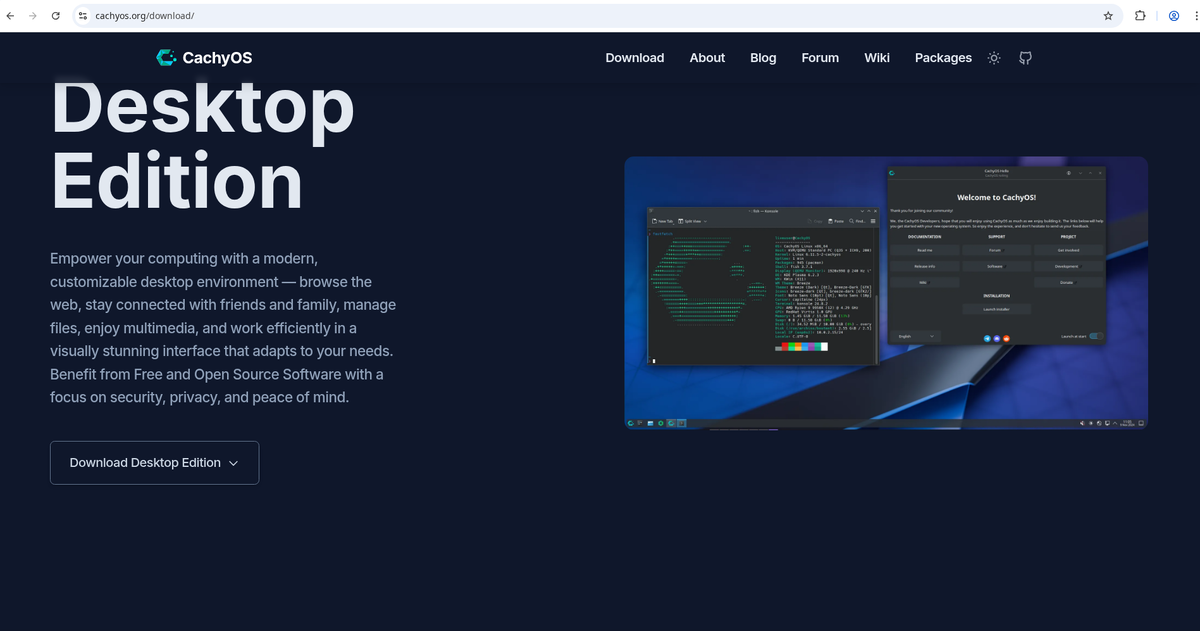Click the forward navigation arrow
Viewport: 1200px width, 631px height.
pyautogui.click(x=32, y=16)
